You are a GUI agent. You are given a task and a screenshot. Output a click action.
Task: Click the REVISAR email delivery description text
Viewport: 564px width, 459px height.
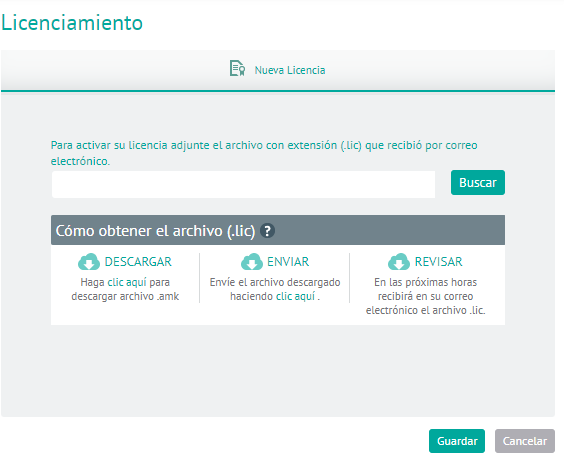[426, 296]
